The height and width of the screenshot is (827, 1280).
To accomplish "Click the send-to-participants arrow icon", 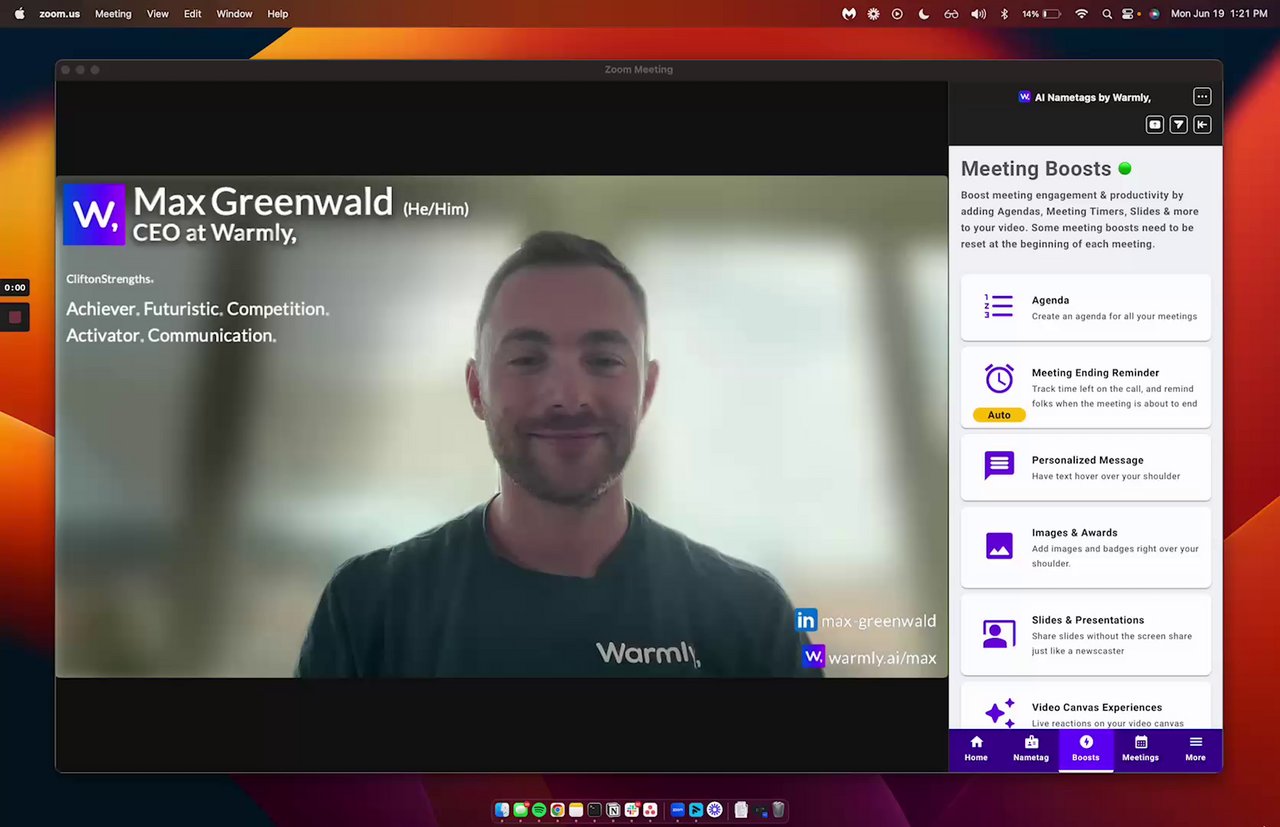I will coord(1179,124).
